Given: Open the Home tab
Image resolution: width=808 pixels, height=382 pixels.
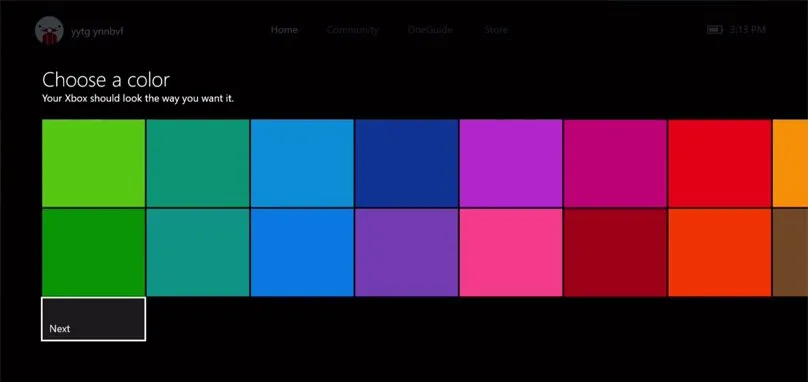Looking at the screenshot, I should (x=284, y=30).
